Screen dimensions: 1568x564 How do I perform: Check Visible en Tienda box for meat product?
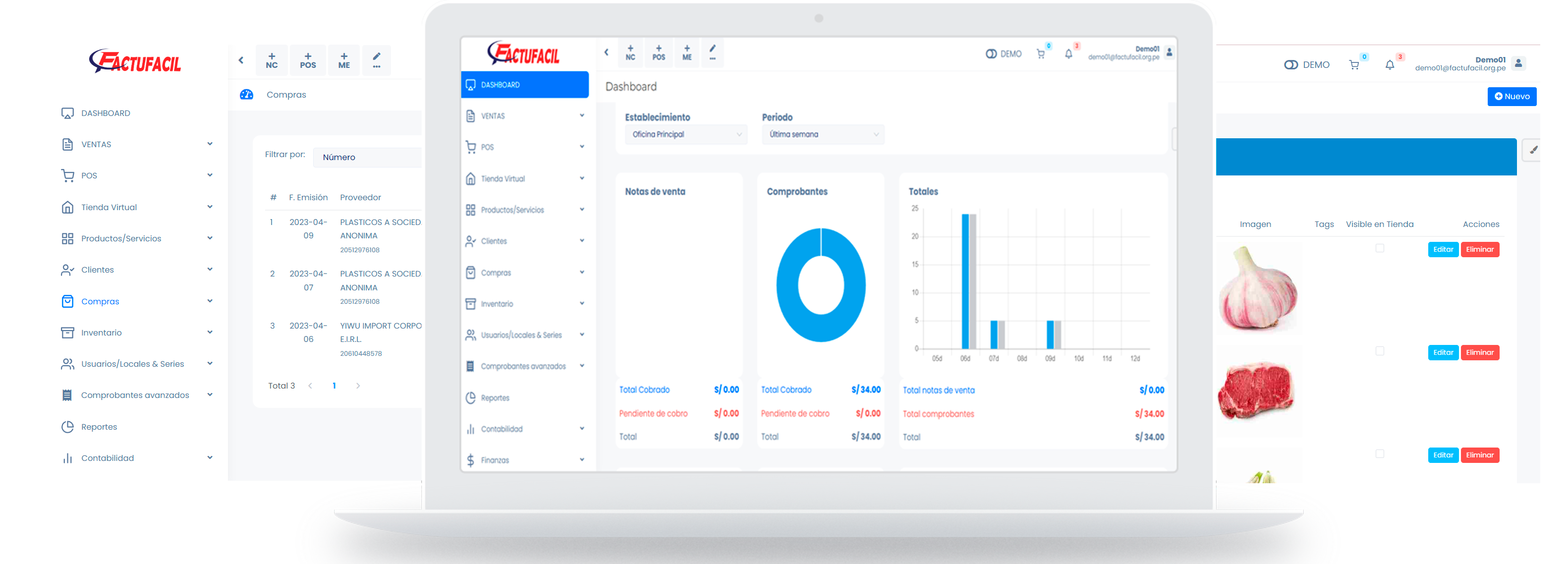click(1379, 351)
